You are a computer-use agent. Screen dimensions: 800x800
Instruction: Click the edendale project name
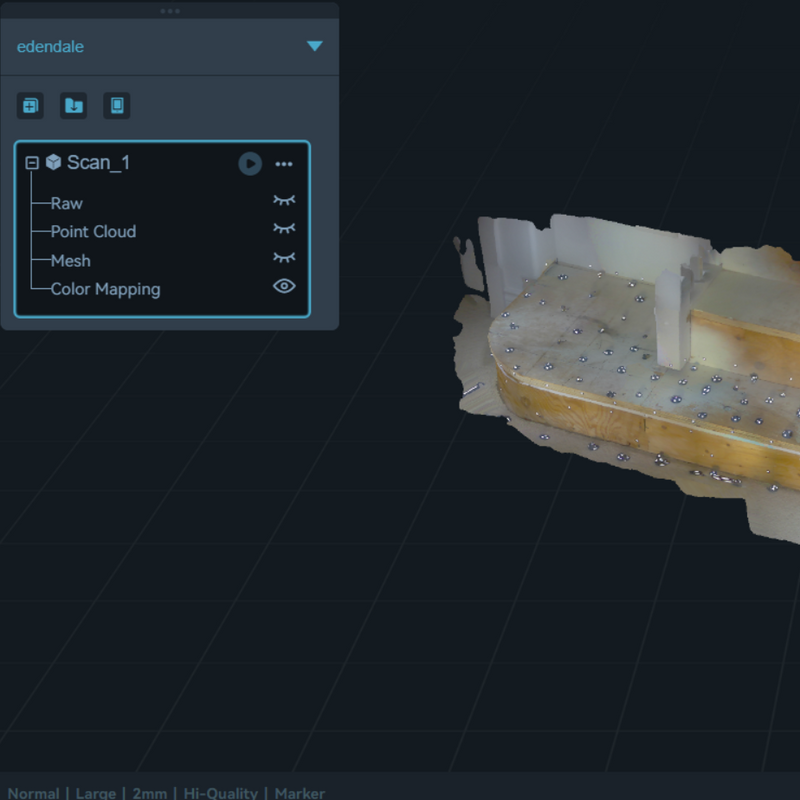51,46
